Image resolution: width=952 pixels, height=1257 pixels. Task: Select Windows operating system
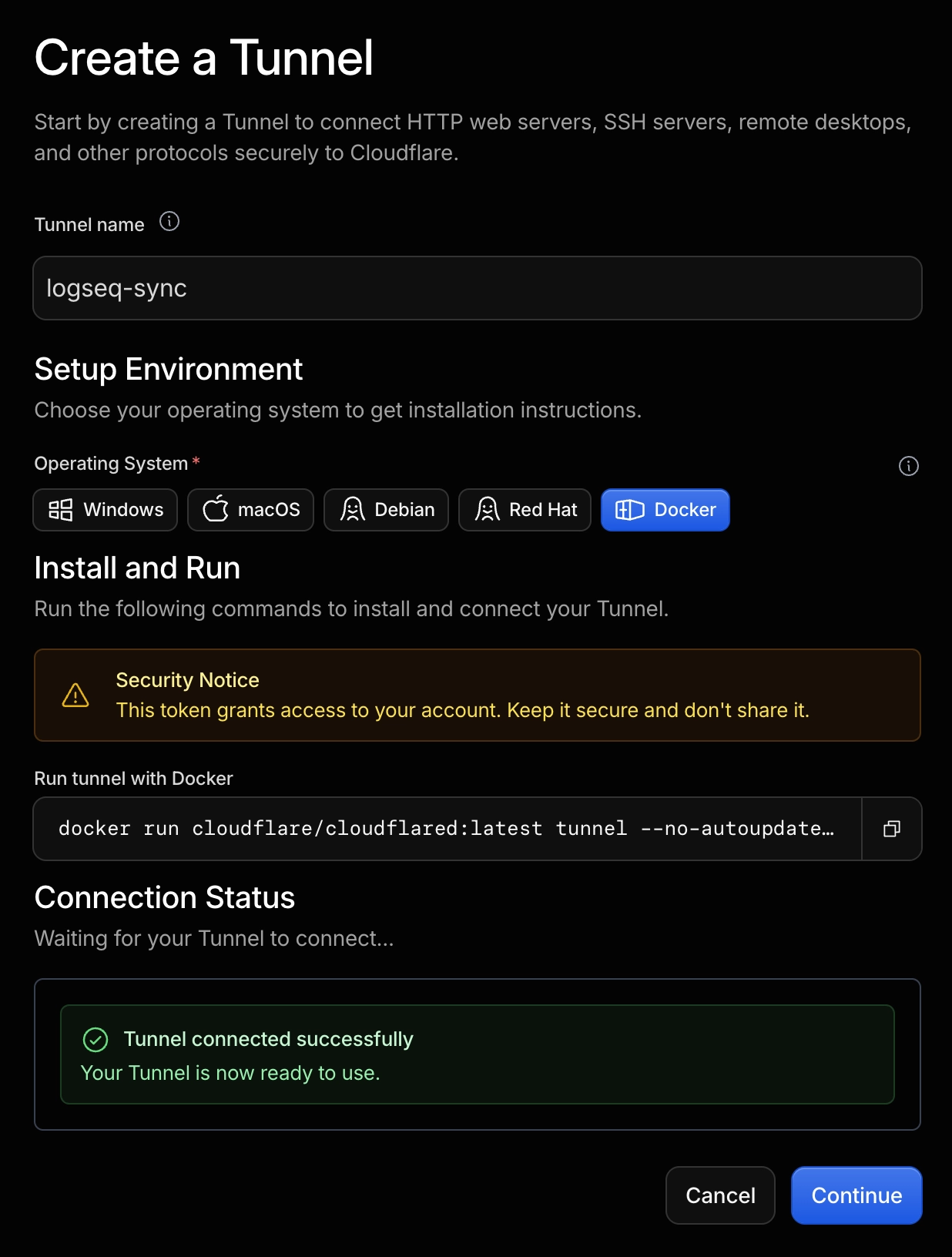(x=106, y=510)
